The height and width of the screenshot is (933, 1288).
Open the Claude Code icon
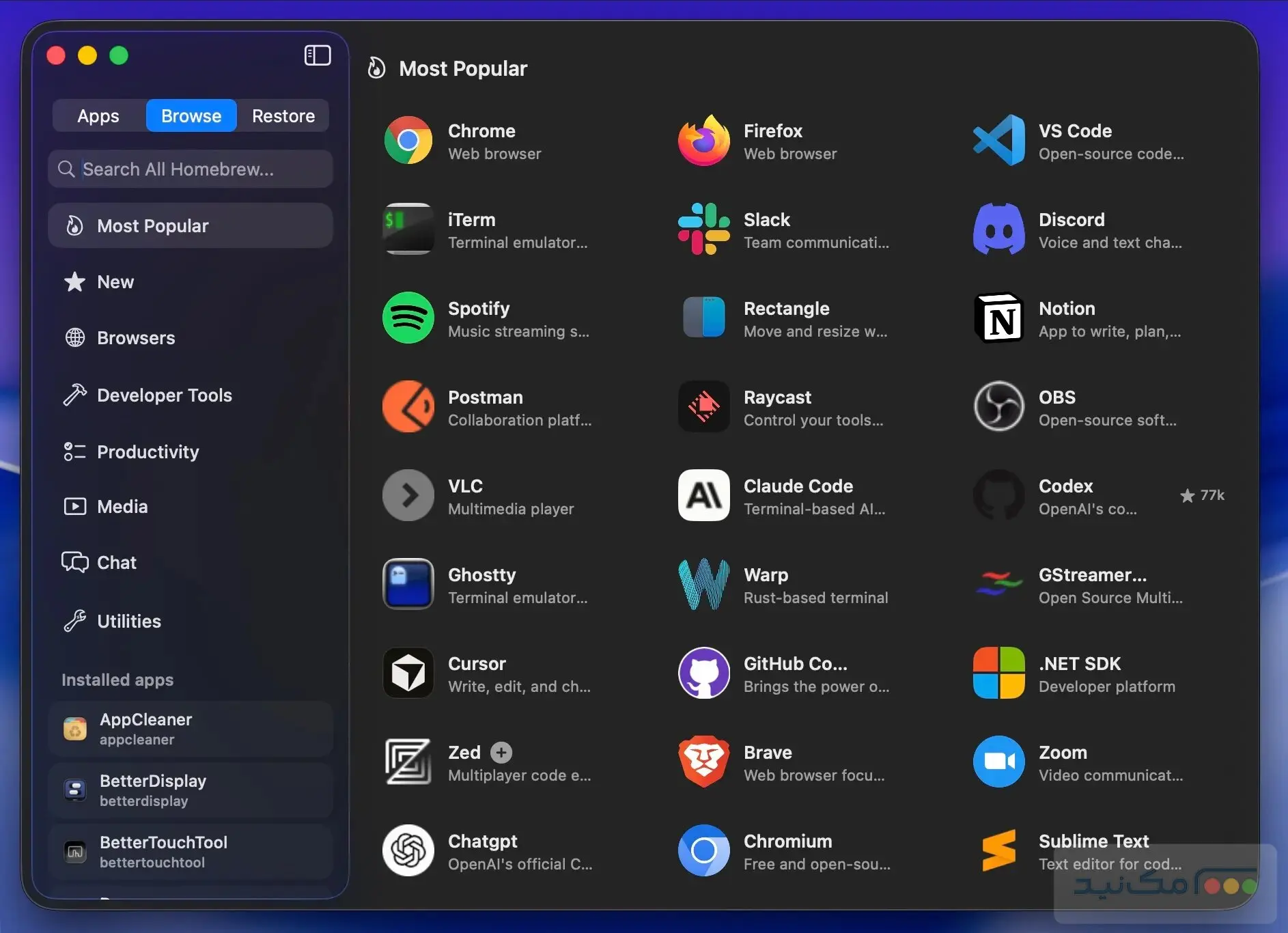[704, 496]
